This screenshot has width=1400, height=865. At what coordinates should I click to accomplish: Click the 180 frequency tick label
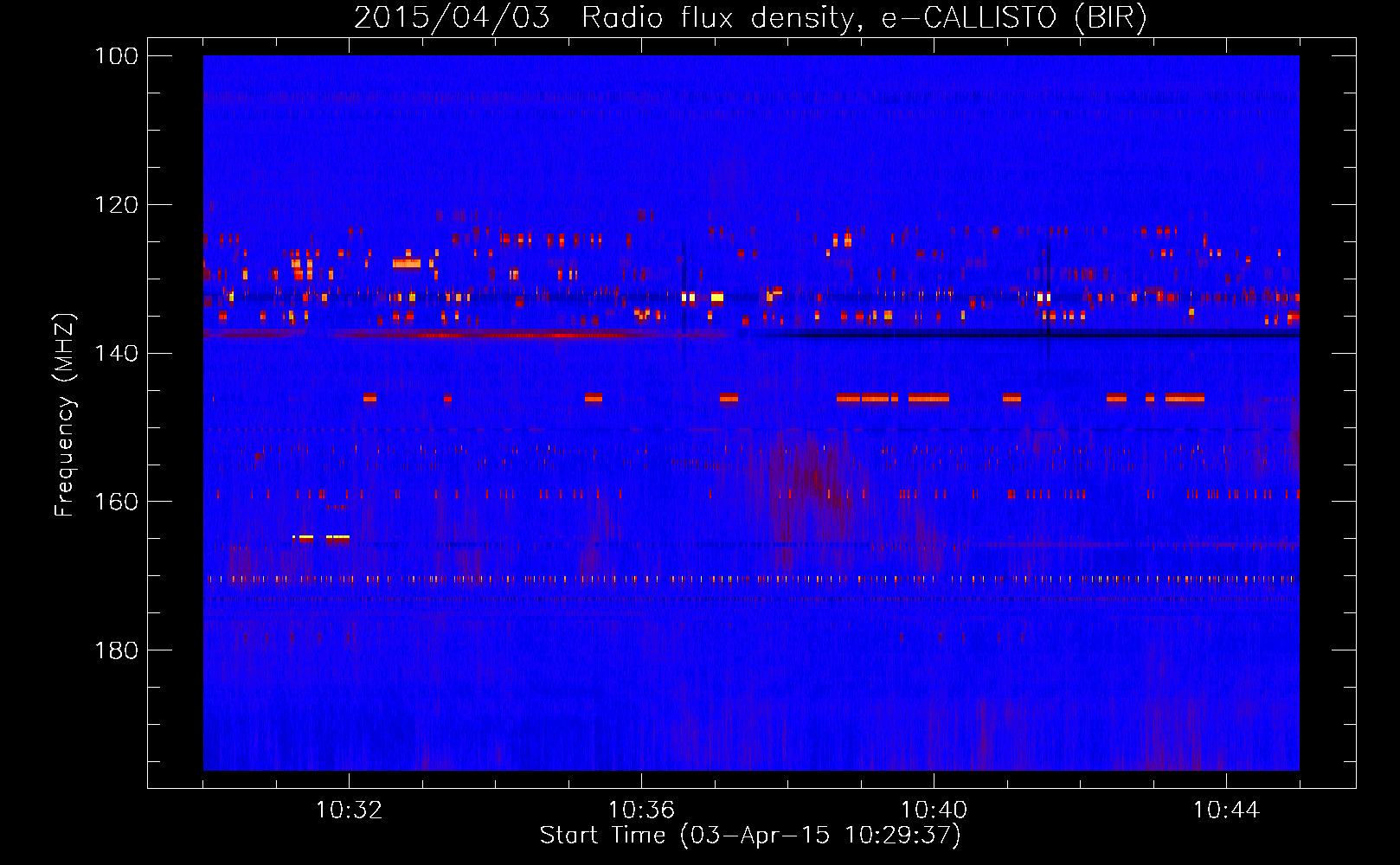pyautogui.click(x=117, y=650)
